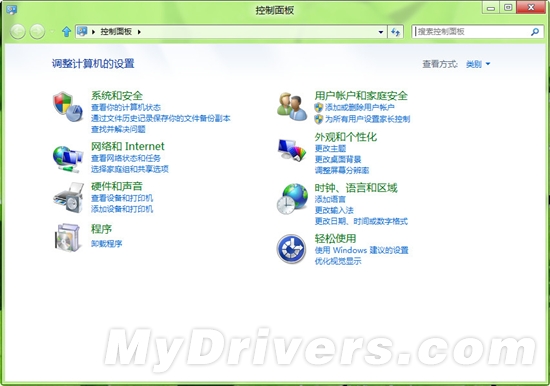The image size is (550, 386).
Task: Click 更改主题 link
Action: (330, 148)
